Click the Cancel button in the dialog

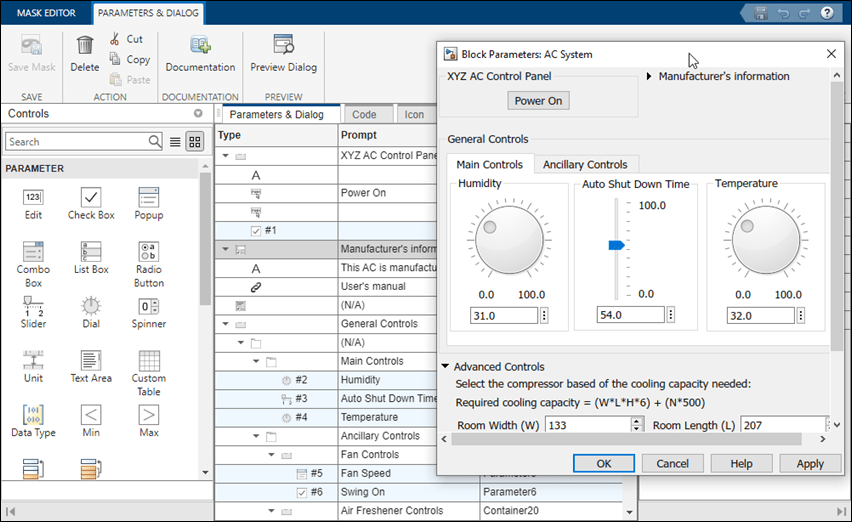(x=673, y=463)
